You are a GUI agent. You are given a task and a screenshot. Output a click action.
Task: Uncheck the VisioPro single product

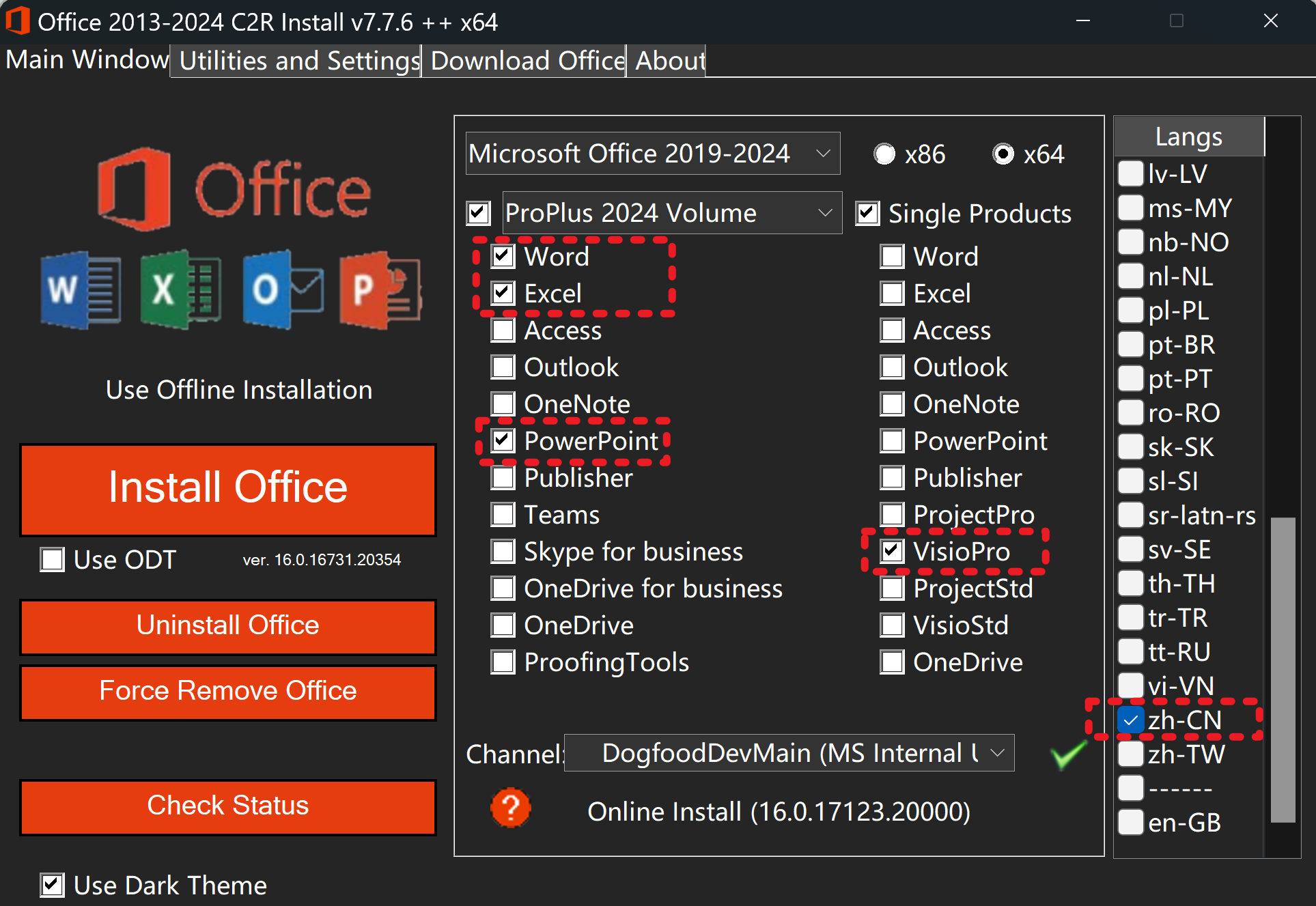point(893,551)
